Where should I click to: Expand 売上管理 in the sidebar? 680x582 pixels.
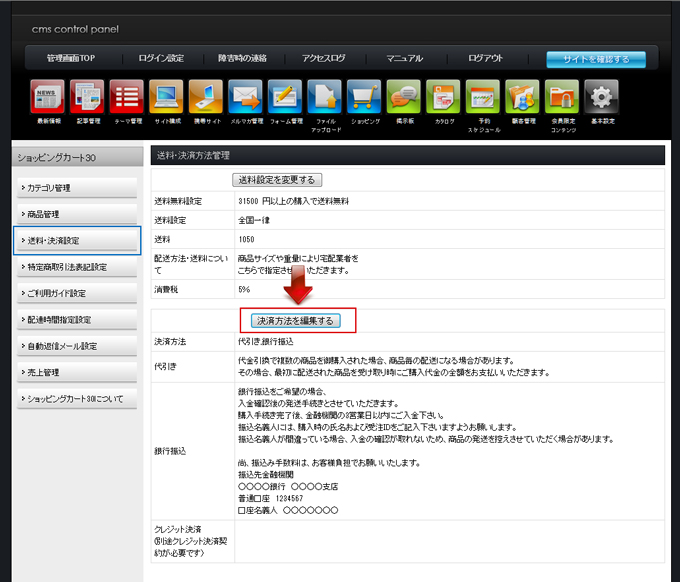coord(77,373)
